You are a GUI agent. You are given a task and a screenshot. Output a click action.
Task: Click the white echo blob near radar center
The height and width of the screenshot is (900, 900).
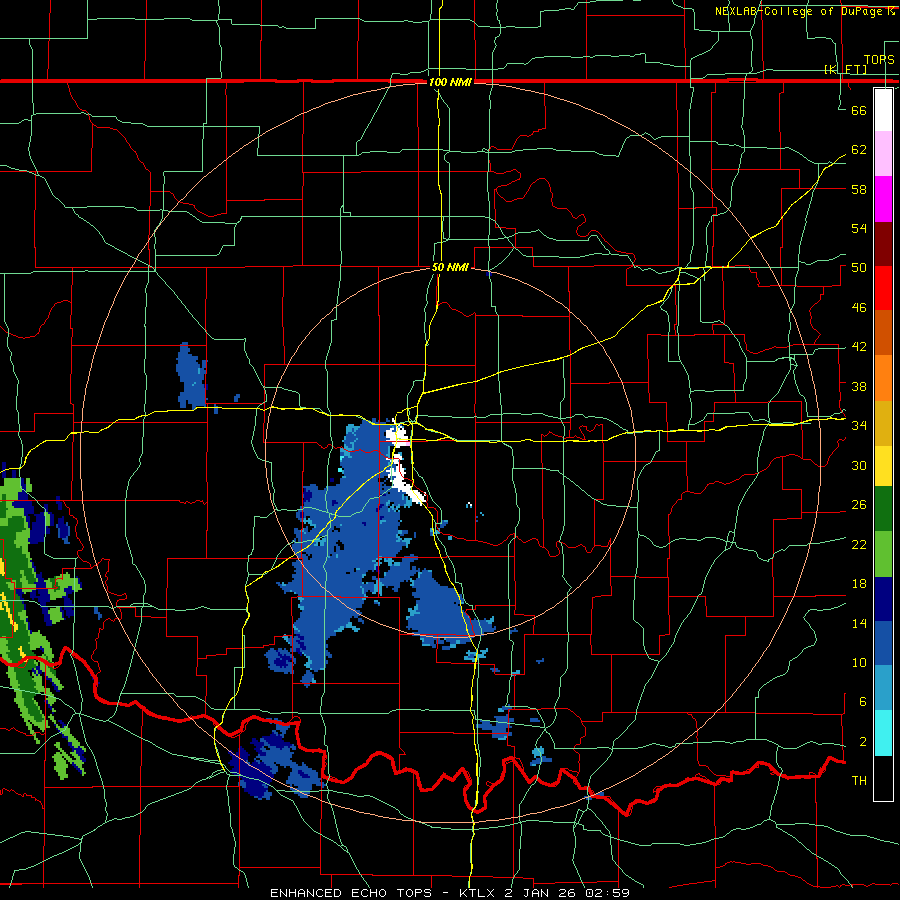click(x=404, y=459)
